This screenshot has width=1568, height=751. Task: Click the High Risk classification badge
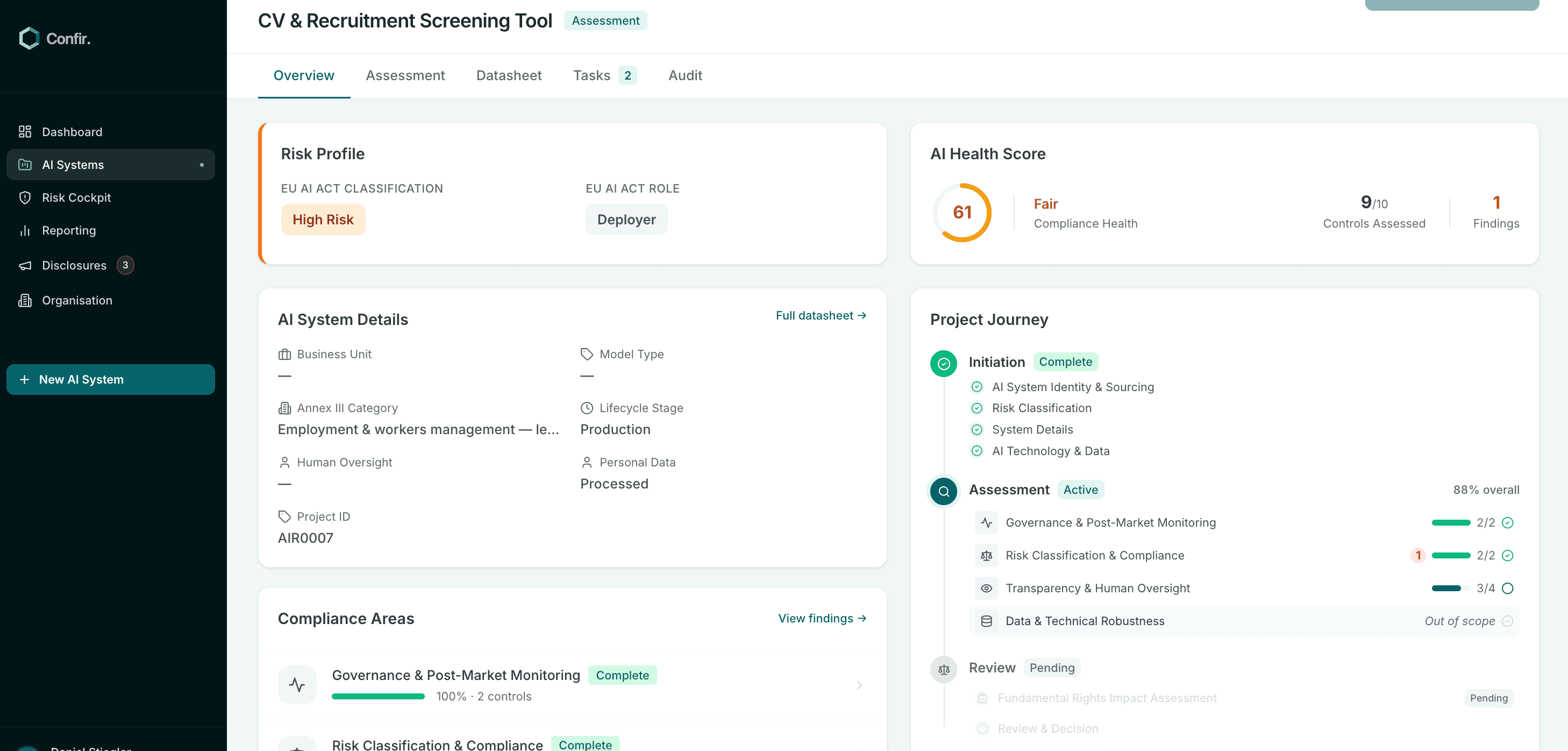323,219
